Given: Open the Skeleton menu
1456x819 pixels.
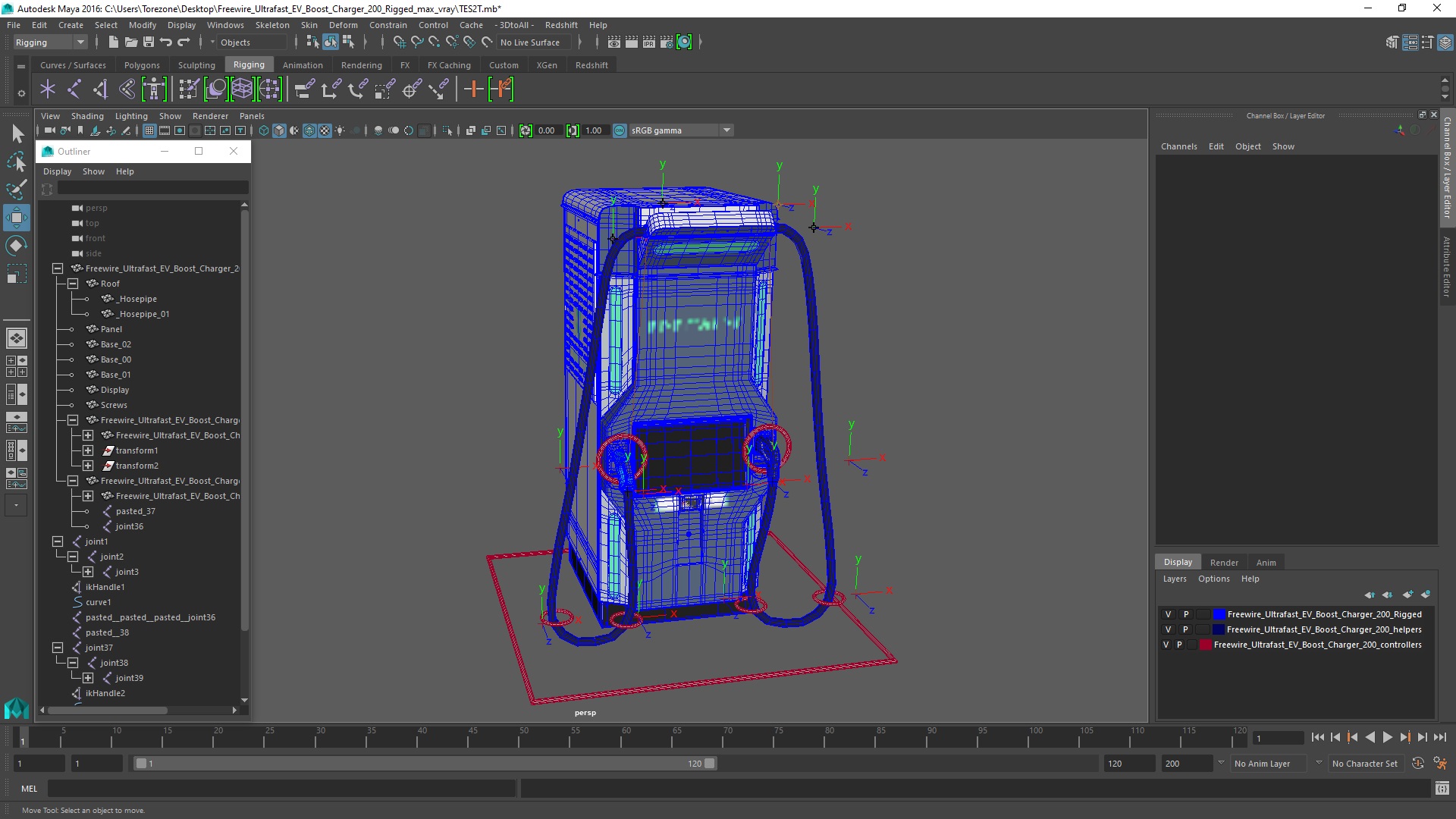Looking at the screenshot, I should [x=272, y=25].
